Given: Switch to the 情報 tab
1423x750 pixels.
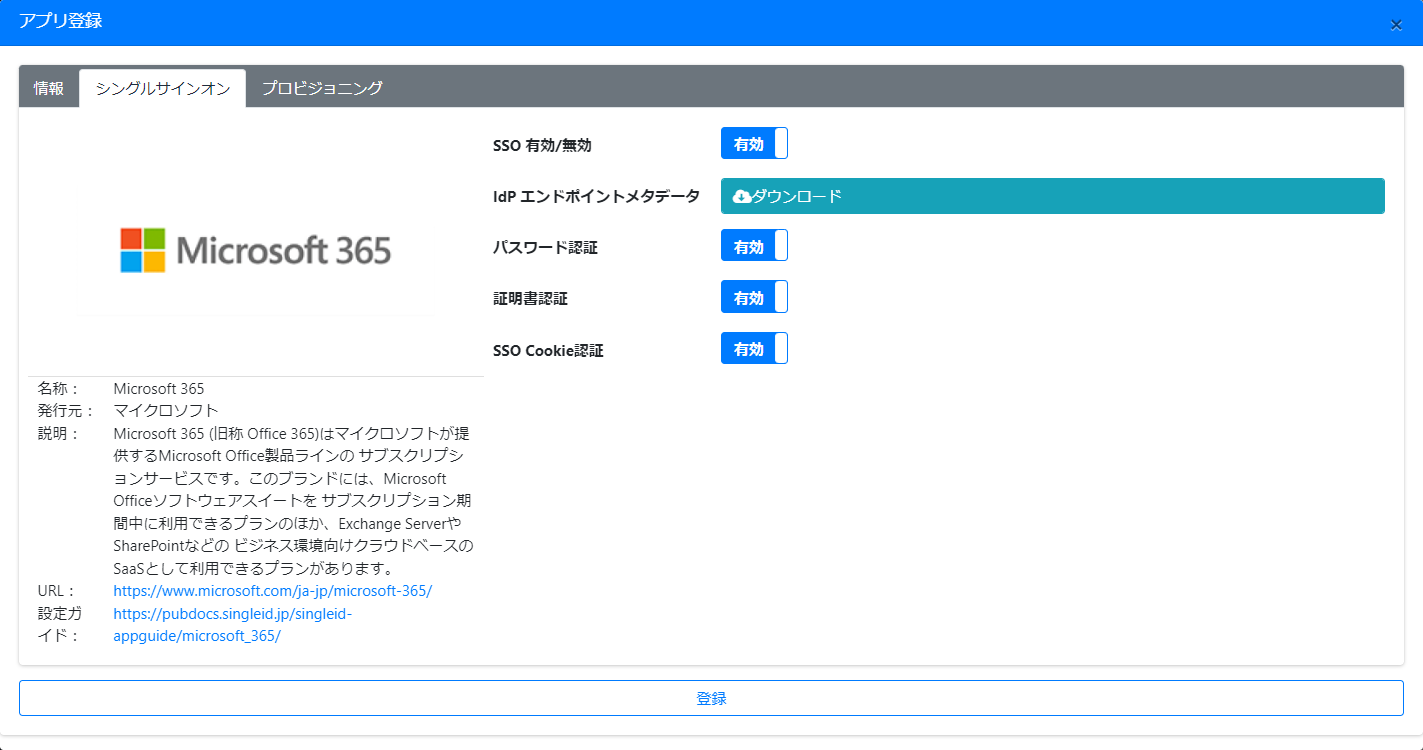Looking at the screenshot, I should tap(49, 88).
